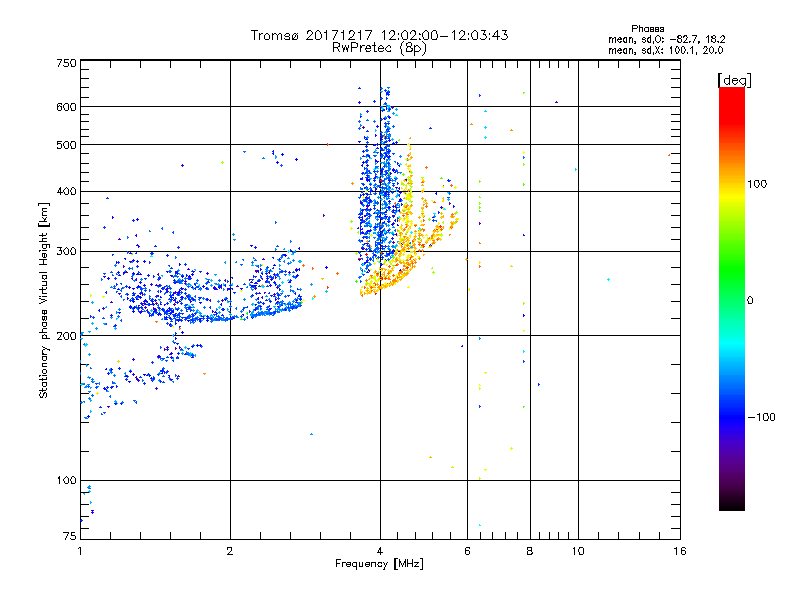Screen dimensions: 800x600
Task: Click the x-axis '16' tick label
Action: coord(680,551)
